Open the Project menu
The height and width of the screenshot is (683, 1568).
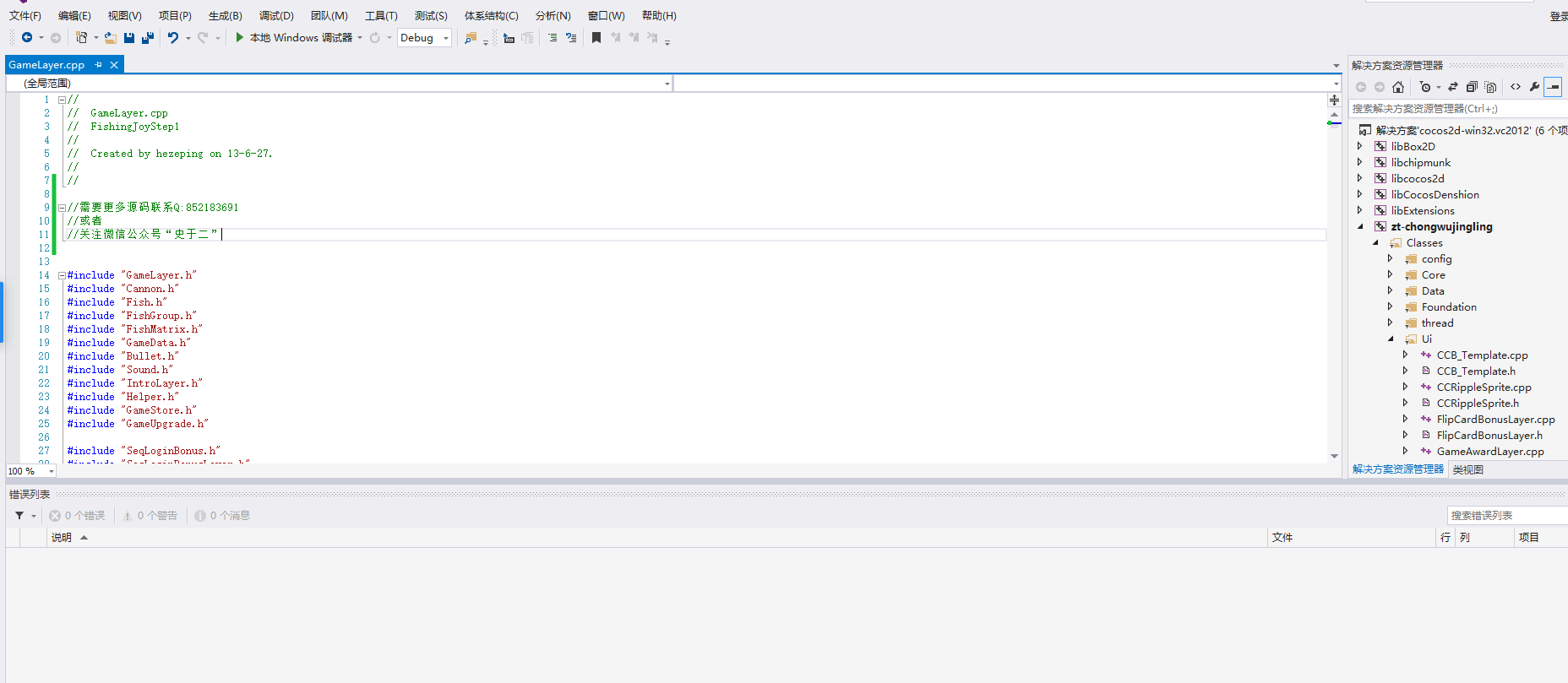[175, 15]
